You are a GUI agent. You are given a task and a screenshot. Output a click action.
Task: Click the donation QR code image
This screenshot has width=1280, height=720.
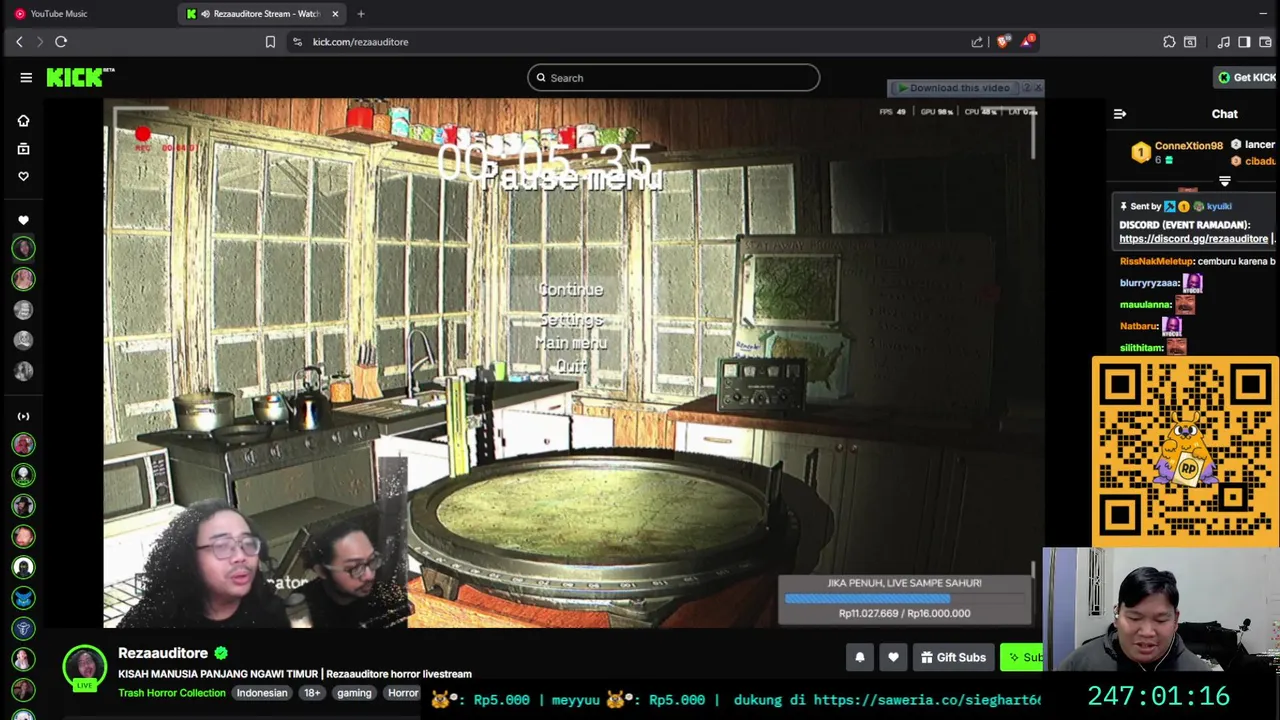pyautogui.click(x=1185, y=452)
